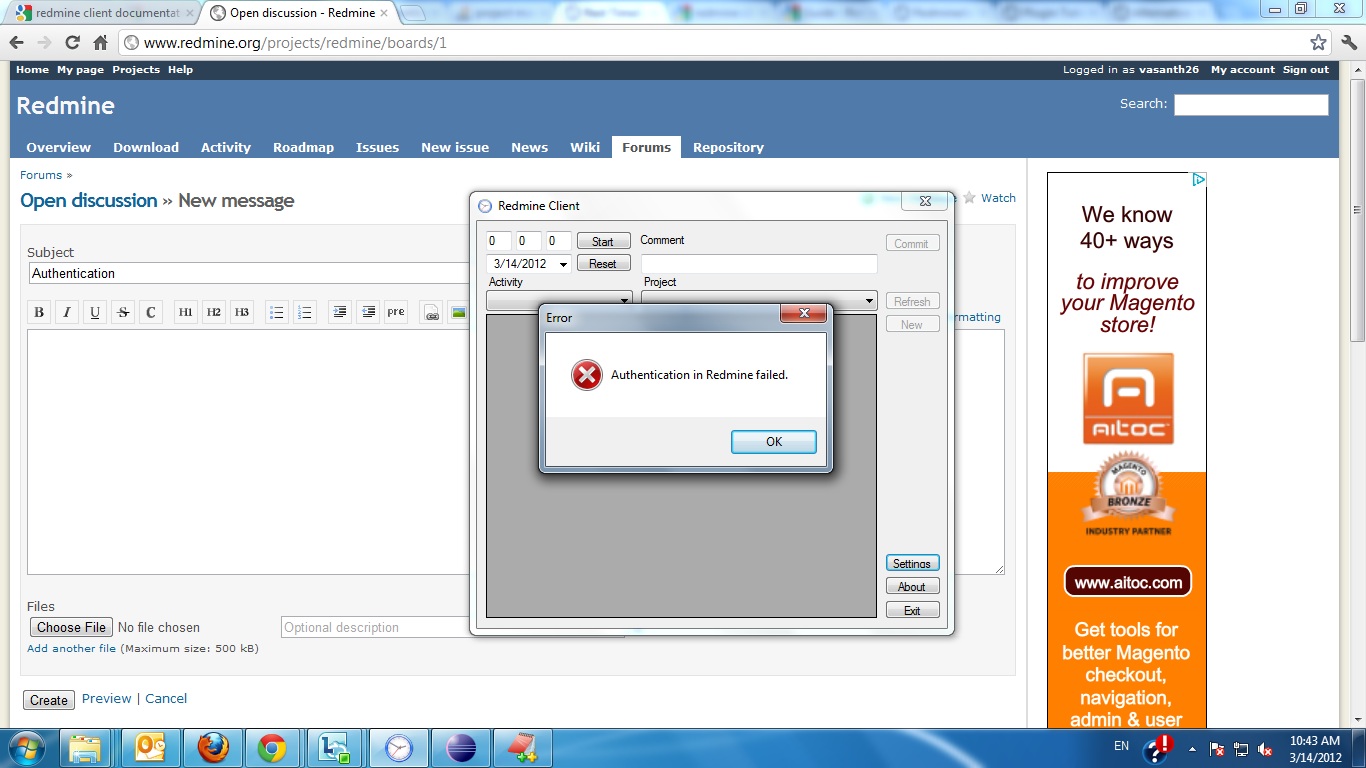Open the Windows Start menu
1366x768 pixels.
click(x=26, y=748)
